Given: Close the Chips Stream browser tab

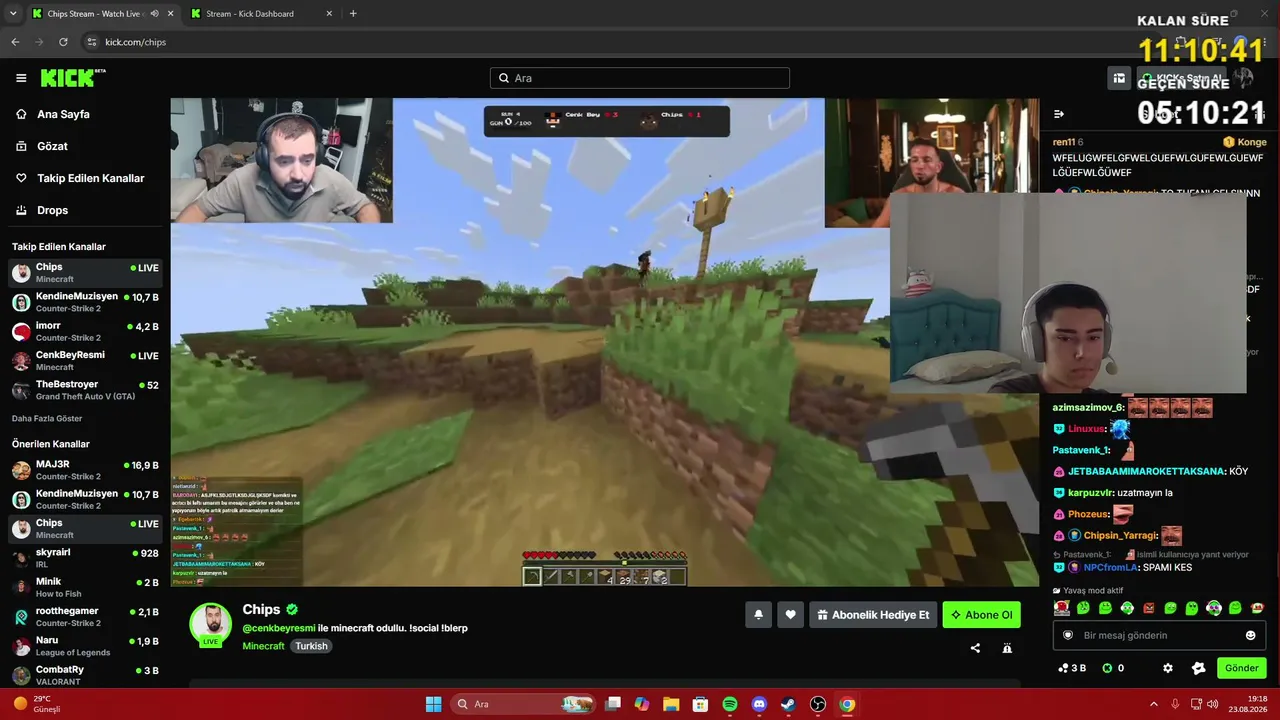Looking at the screenshot, I should coord(171,14).
